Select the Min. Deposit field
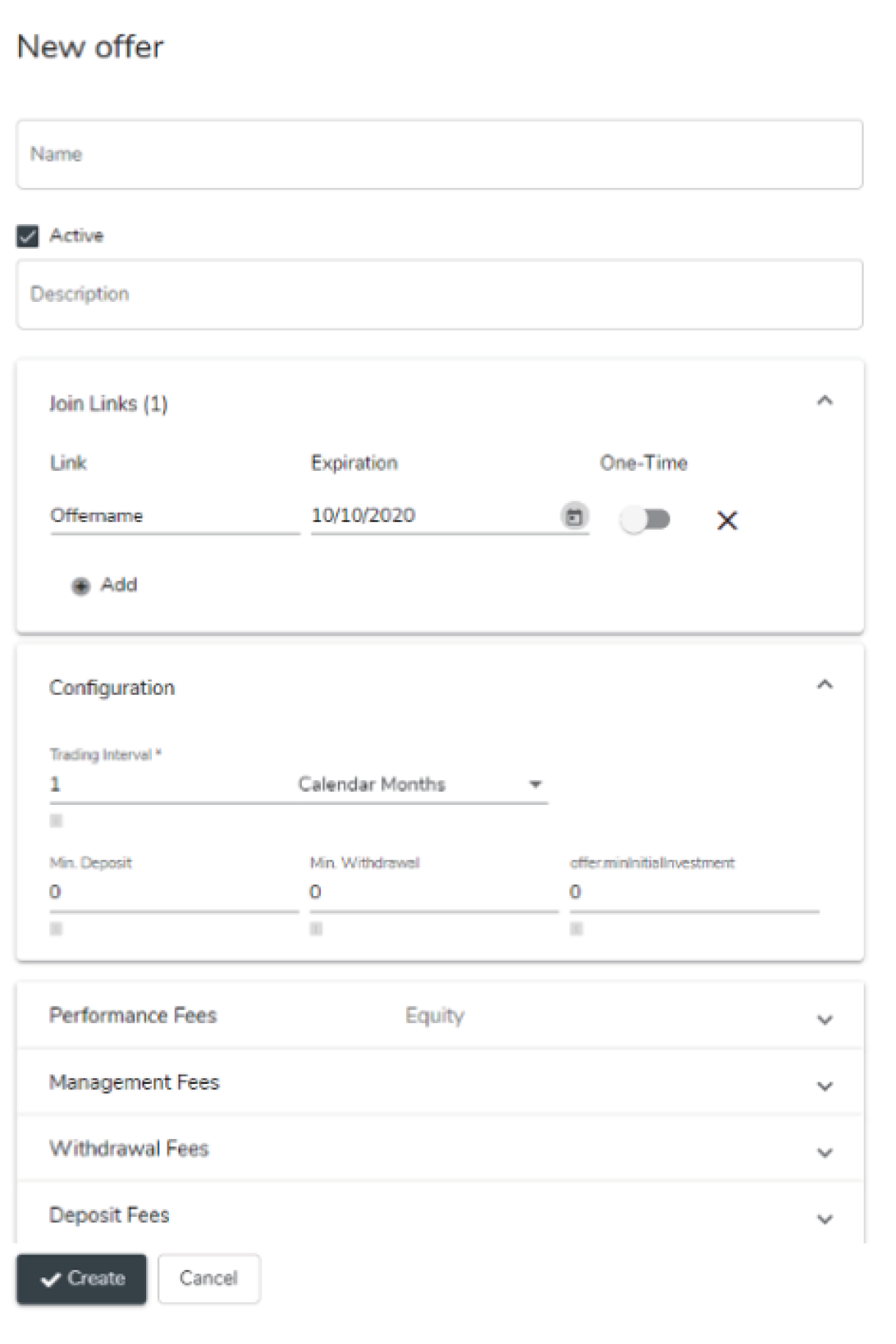Image resolution: width=896 pixels, height=1344 pixels. point(173,892)
